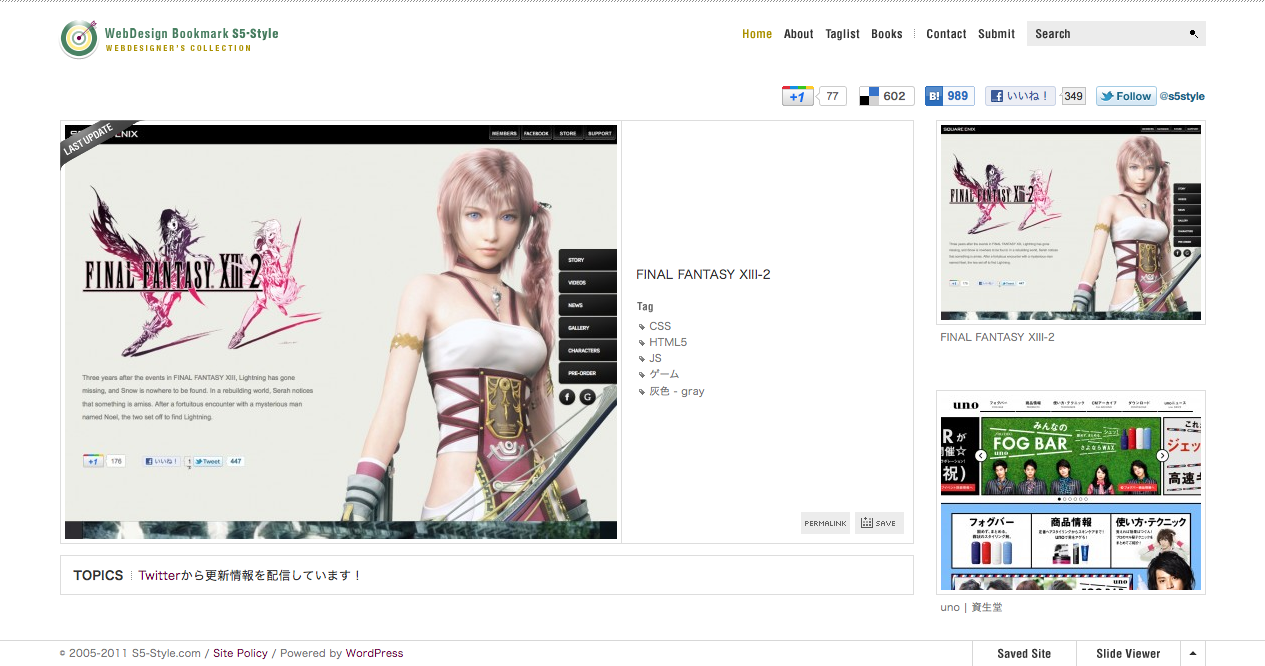Screen dimensions: 1265x666
Task: Follow the WordPress footer link
Action: point(374,653)
